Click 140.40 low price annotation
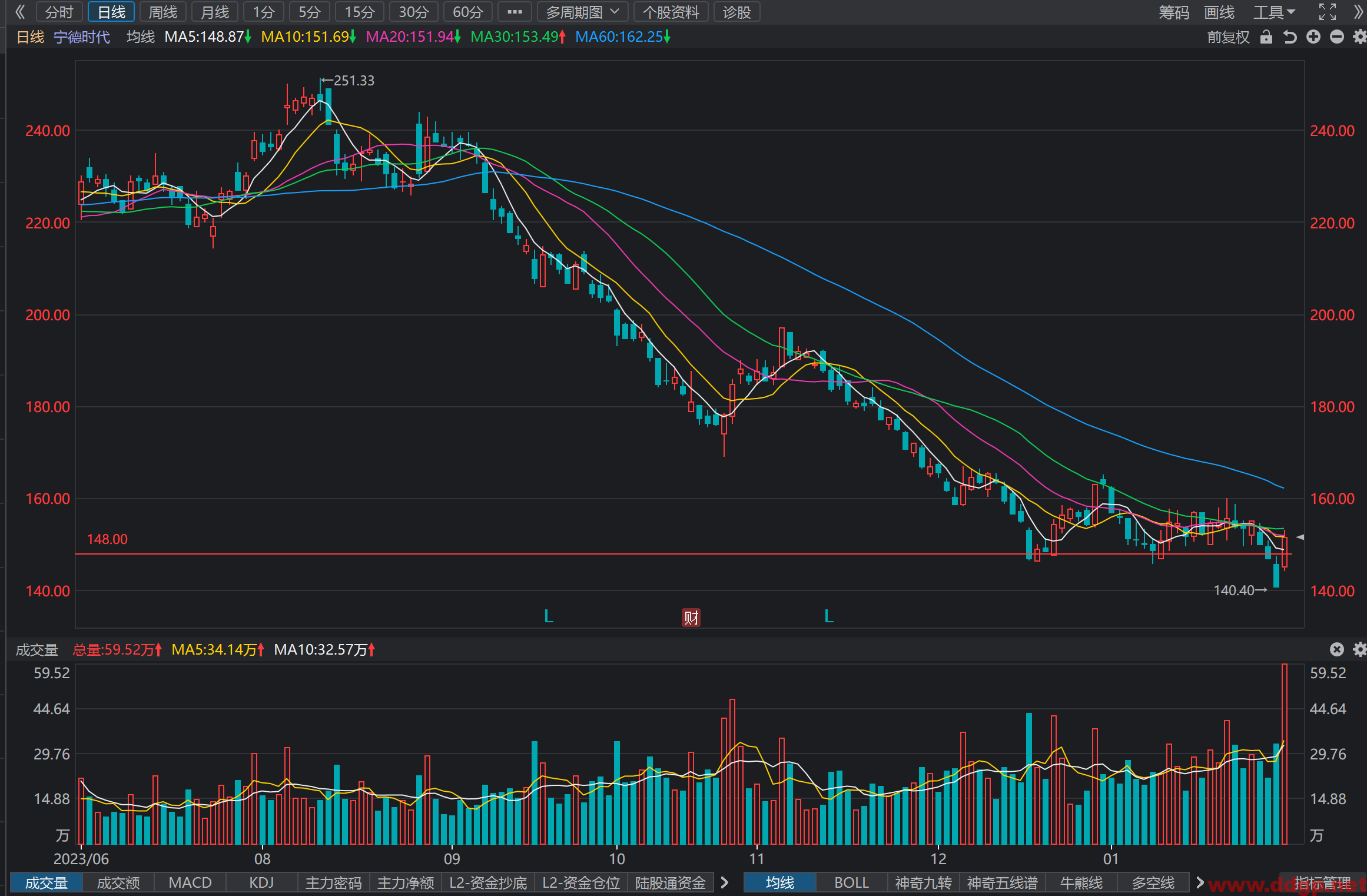 (x=1240, y=590)
